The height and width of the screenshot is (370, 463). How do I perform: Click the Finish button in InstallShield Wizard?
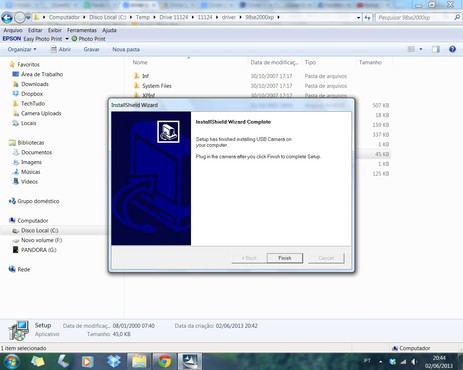[285, 258]
